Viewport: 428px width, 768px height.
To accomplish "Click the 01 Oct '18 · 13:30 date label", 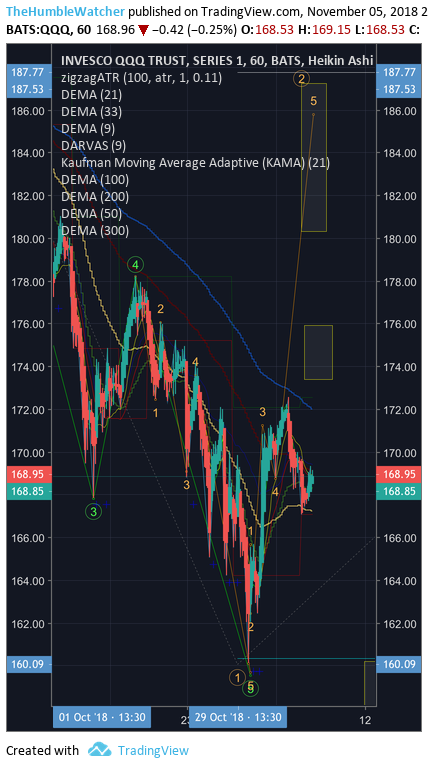I will click(102, 717).
